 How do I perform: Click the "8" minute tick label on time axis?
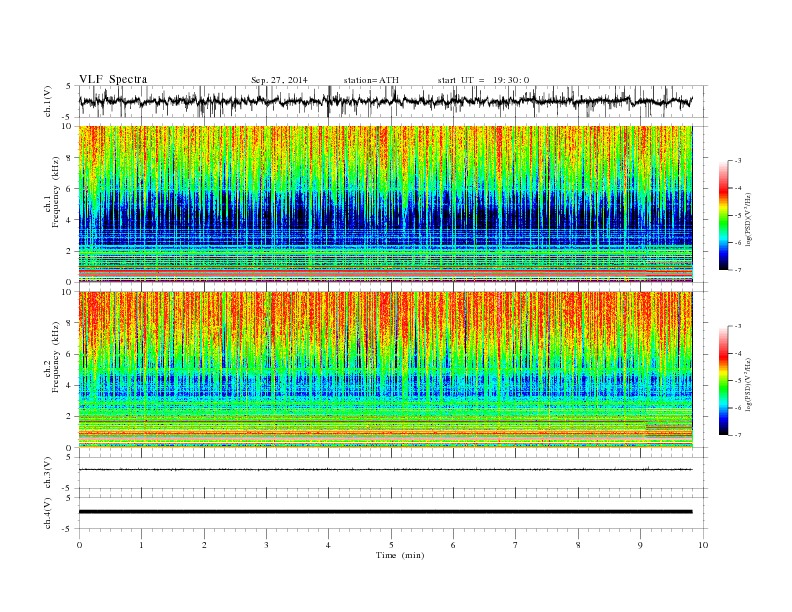tap(578, 545)
